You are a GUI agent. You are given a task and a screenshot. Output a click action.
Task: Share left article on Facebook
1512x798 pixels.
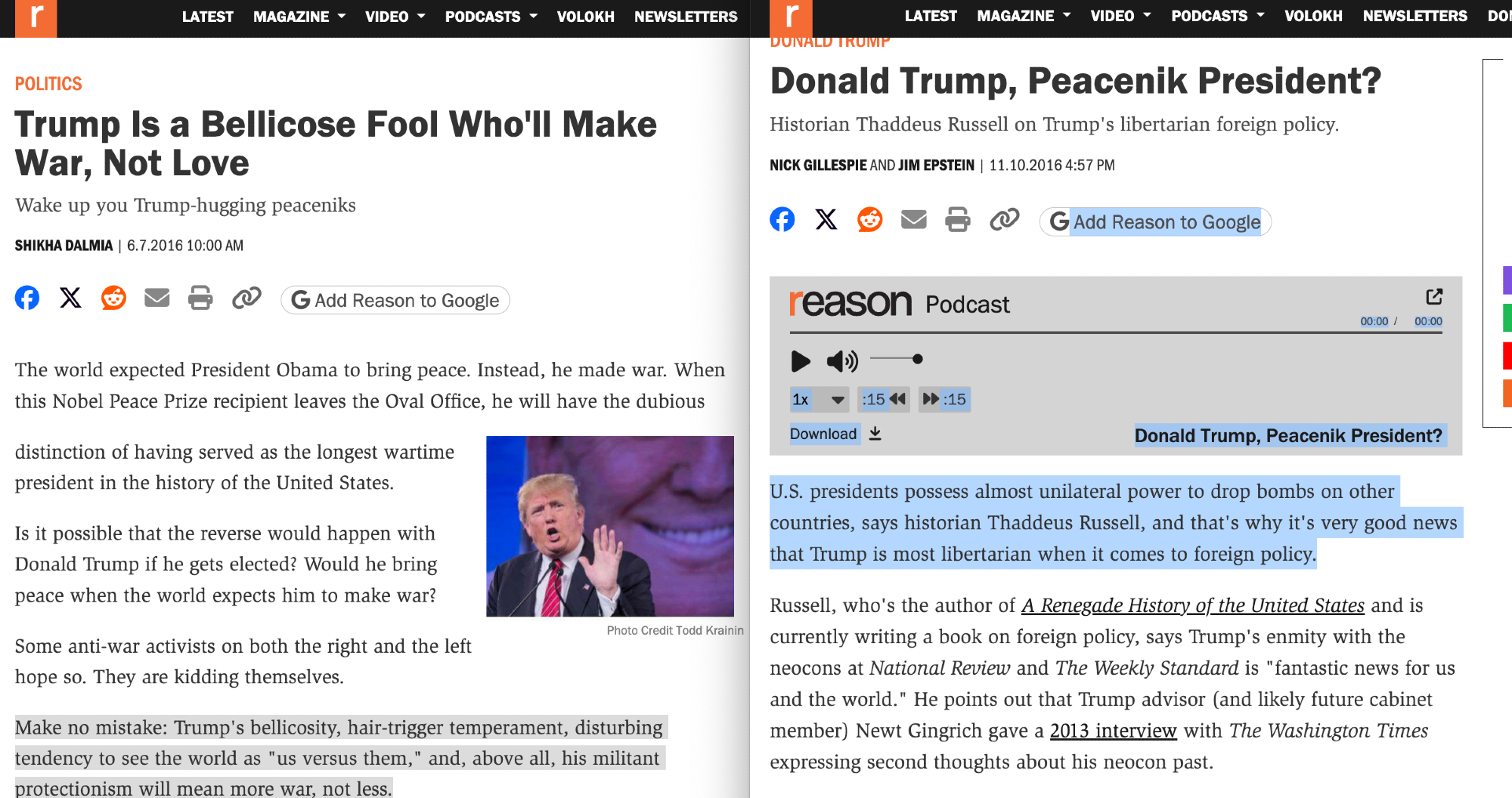pyautogui.click(x=27, y=298)
